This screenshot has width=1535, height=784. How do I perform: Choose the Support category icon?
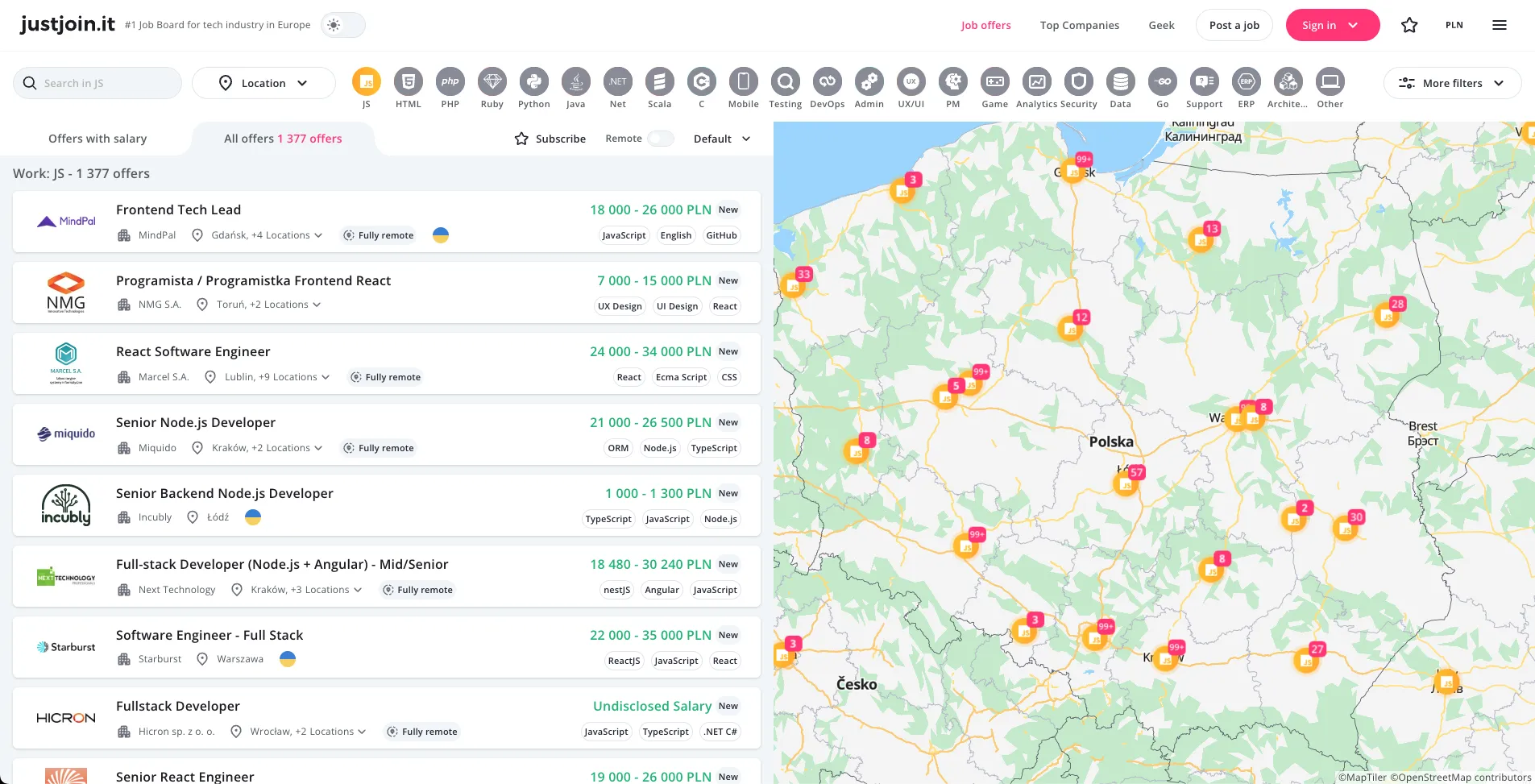pyautogui.click(x=1205, y=81)
